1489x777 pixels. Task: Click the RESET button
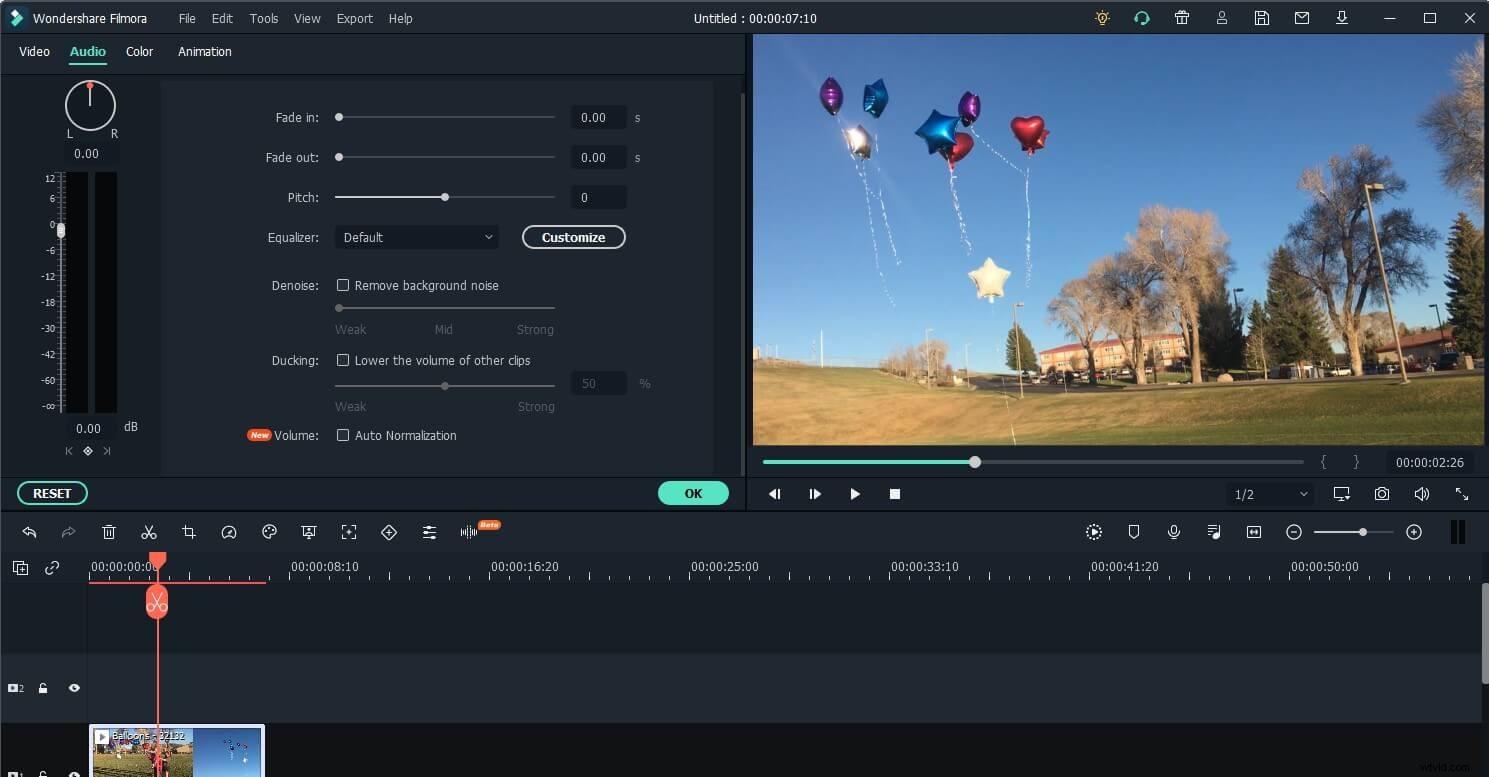52,493
